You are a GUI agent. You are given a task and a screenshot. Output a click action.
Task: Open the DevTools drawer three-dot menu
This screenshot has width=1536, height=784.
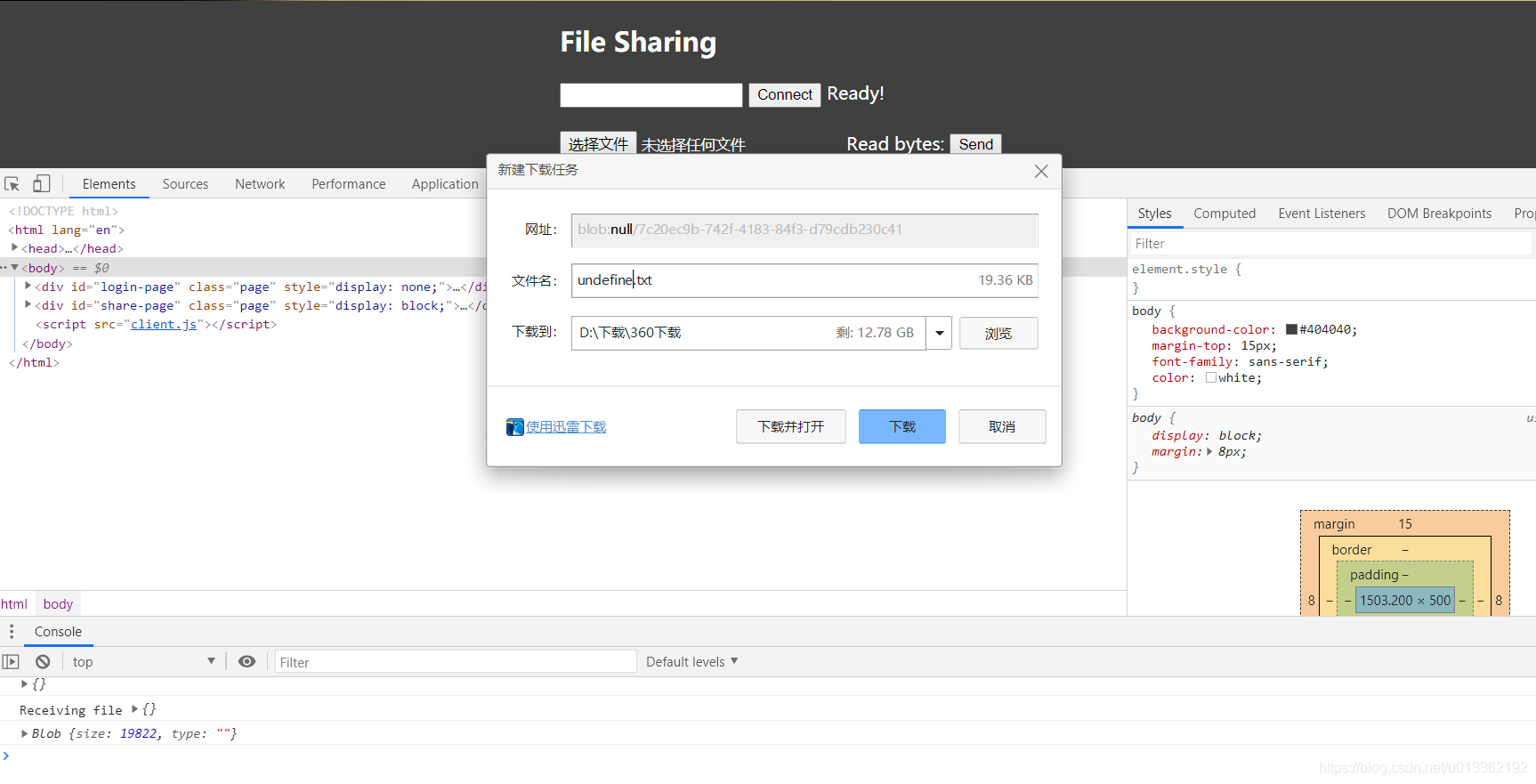coord(12,632)
